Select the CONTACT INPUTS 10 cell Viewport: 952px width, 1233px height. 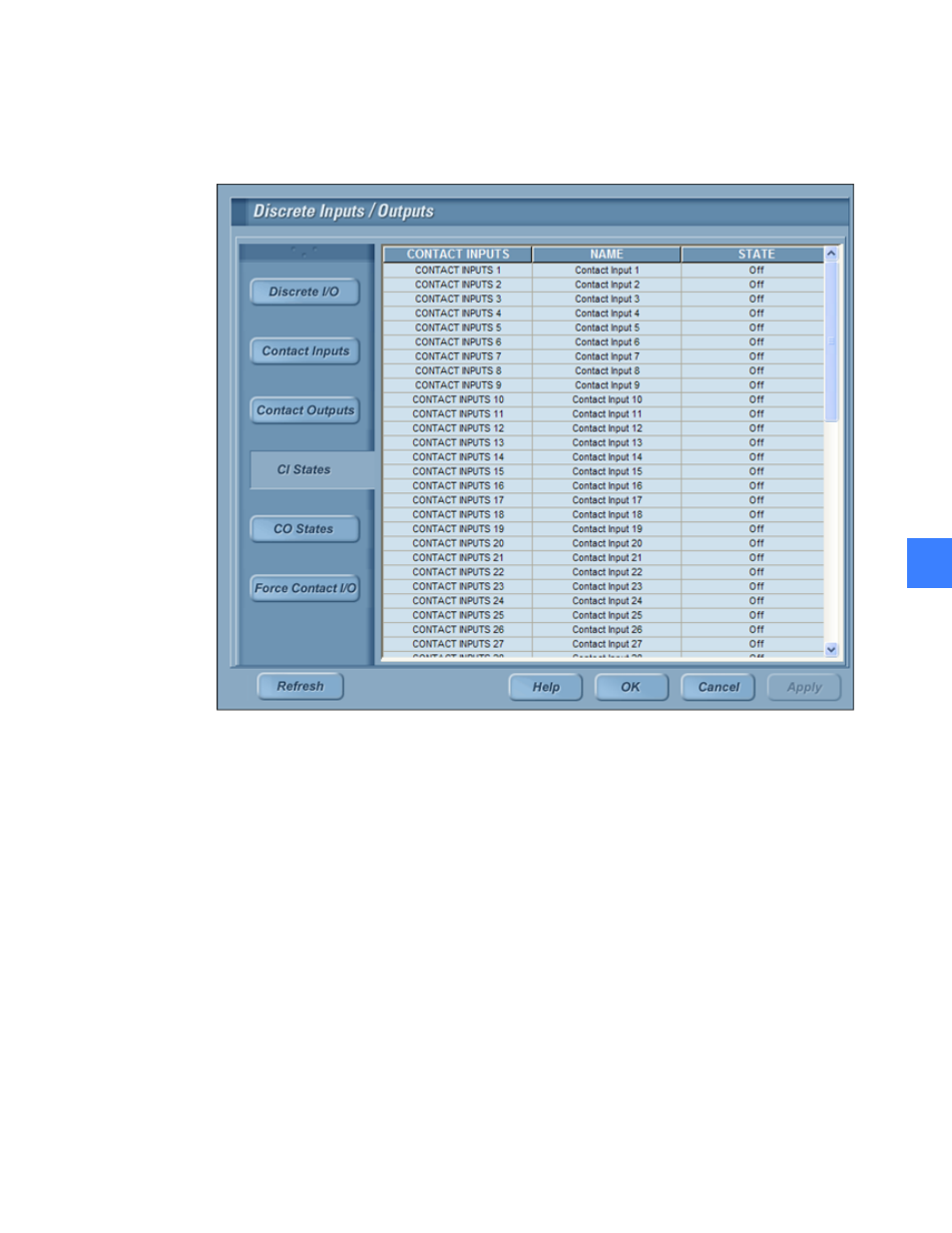pos(458,399)
